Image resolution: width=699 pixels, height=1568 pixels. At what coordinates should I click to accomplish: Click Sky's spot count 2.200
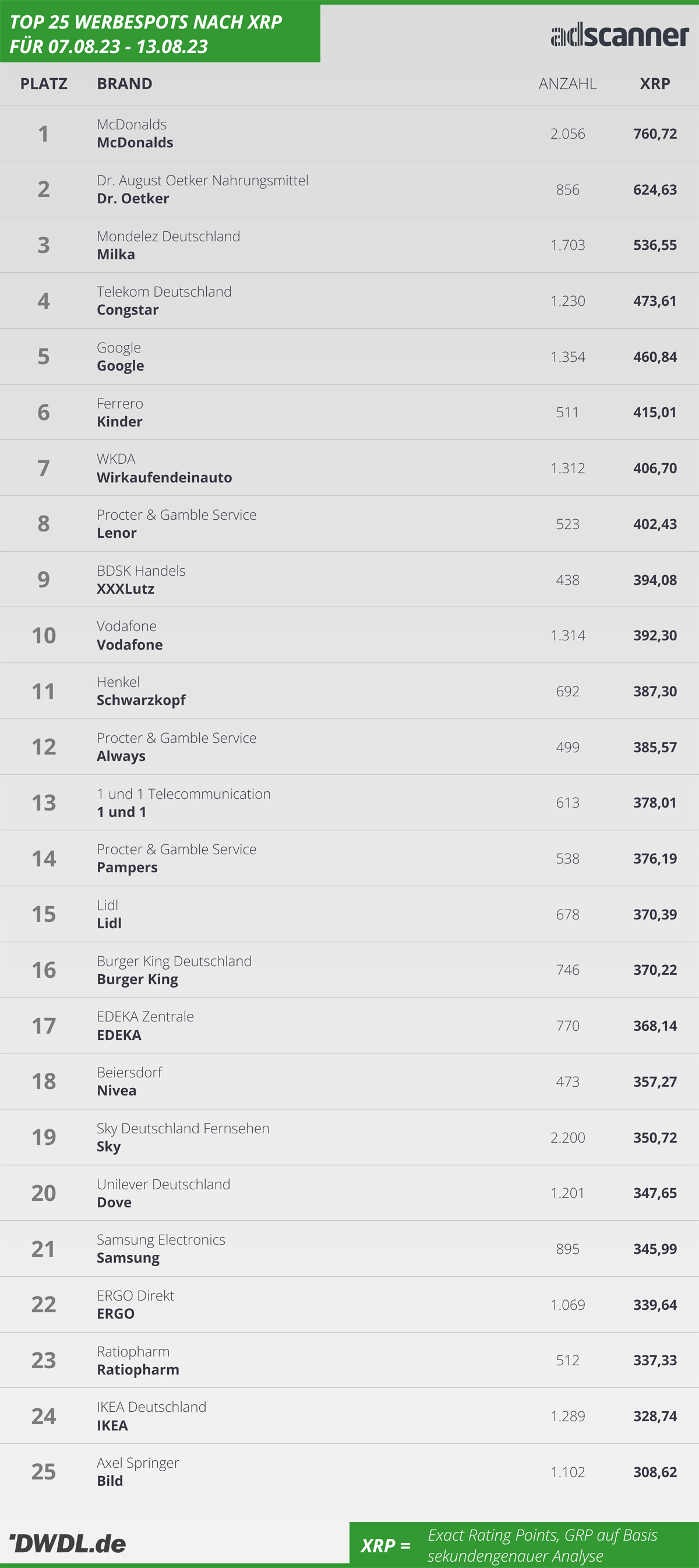click(567, 1137)
